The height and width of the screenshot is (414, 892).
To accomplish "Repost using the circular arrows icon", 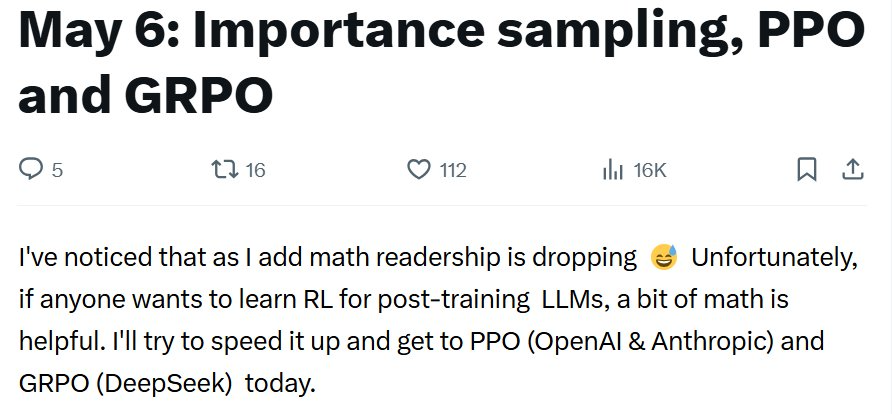I will tap(225, 169).
